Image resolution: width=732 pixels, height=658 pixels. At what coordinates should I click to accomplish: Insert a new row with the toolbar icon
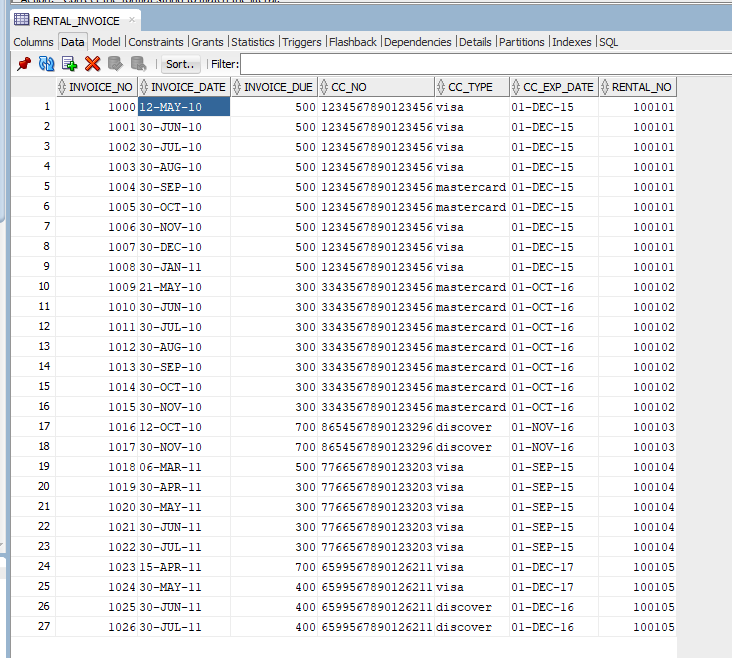69,64
